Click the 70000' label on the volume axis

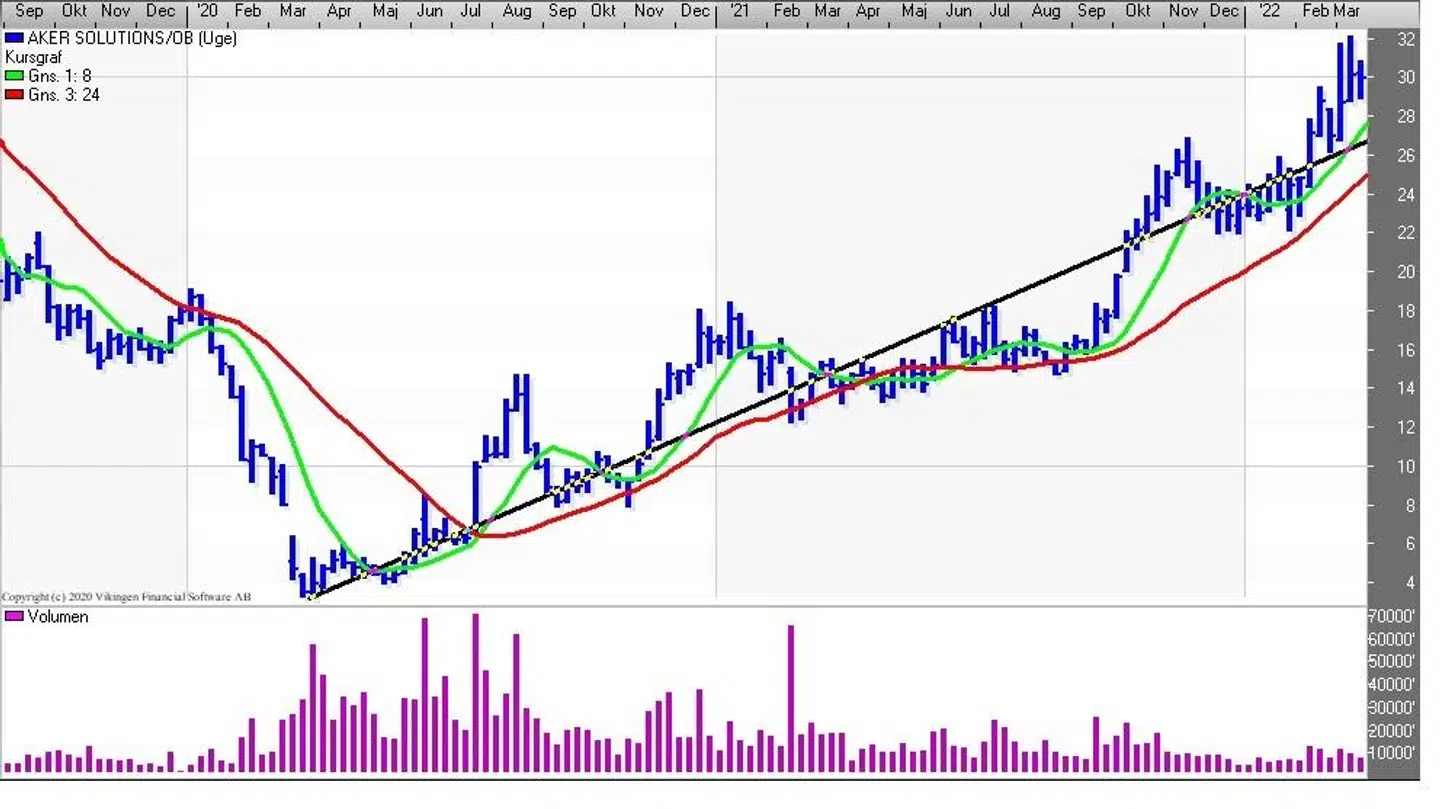[1391, 617]
